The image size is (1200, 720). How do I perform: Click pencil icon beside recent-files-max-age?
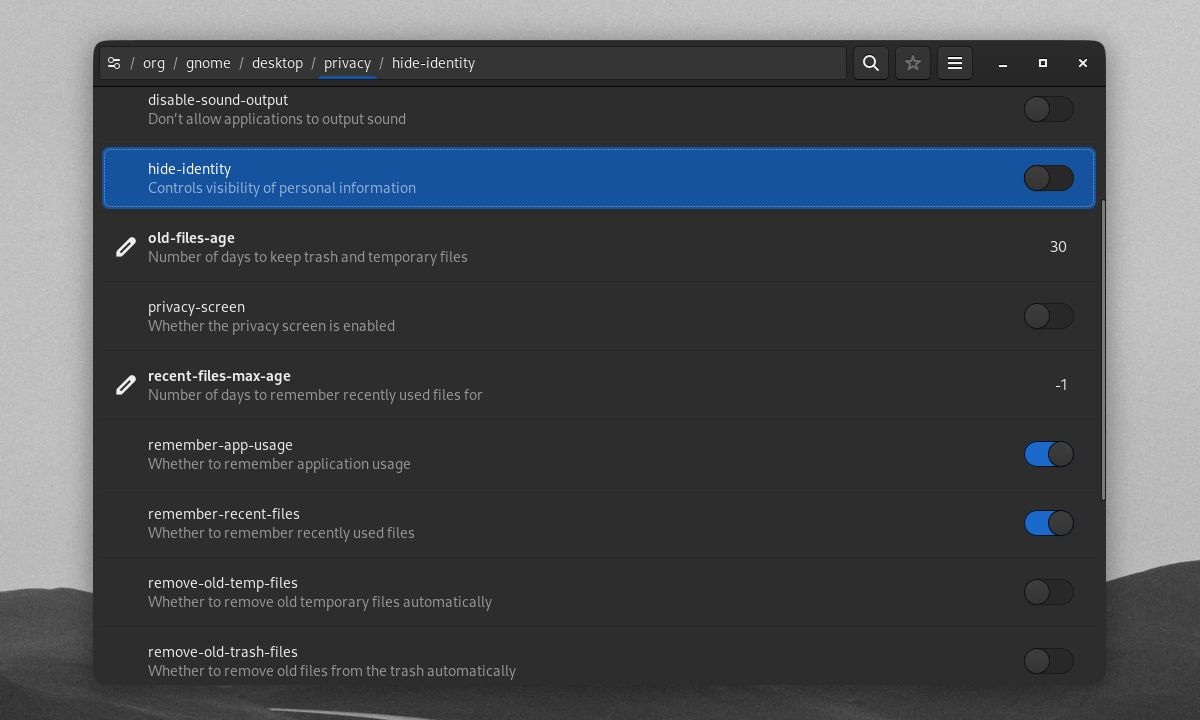click(126, 385)
